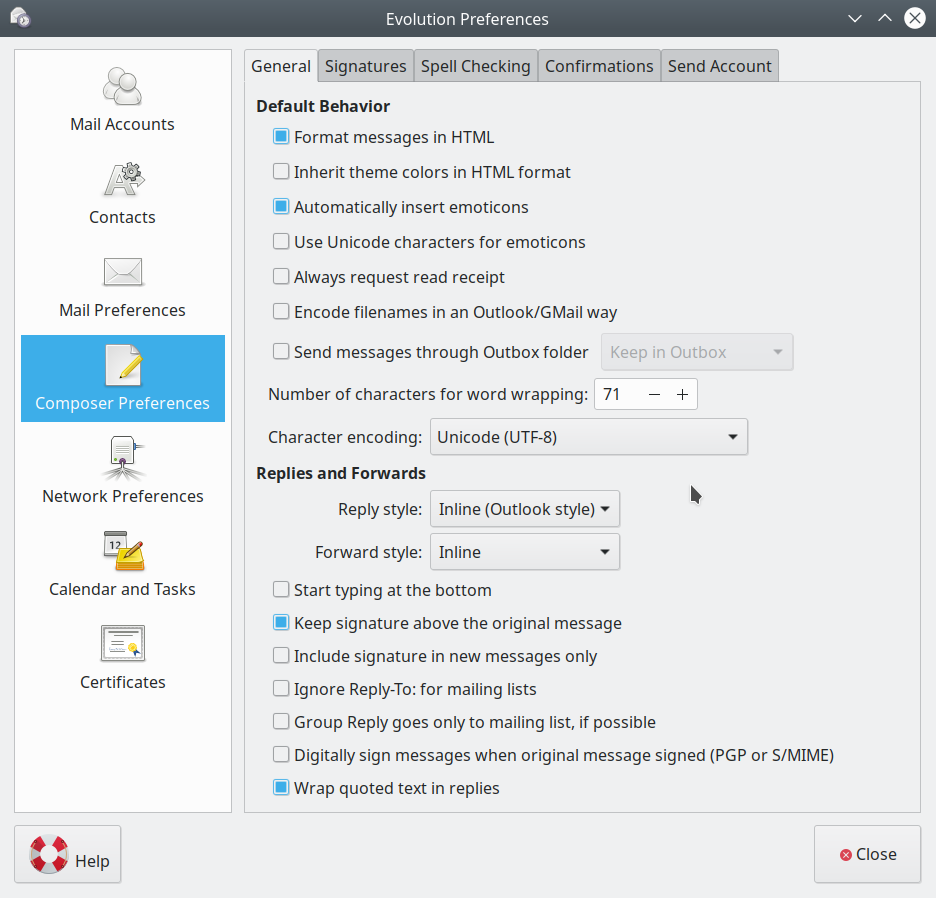Open Mail Preferences envelope icon
This screenshot has height=898, width=936.
coord(122,273)
